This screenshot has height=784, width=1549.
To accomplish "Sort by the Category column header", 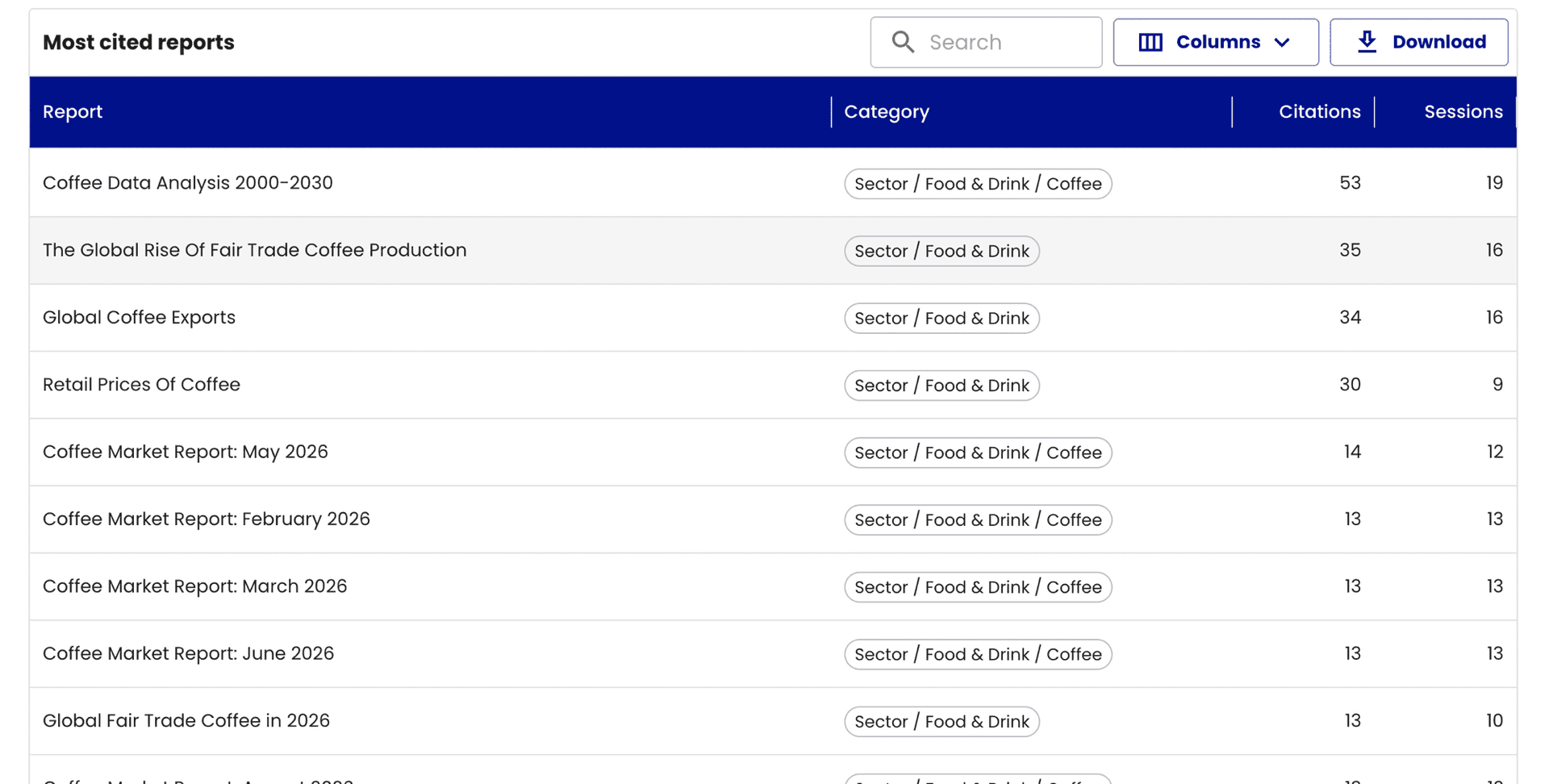I will tap(887, 112).
